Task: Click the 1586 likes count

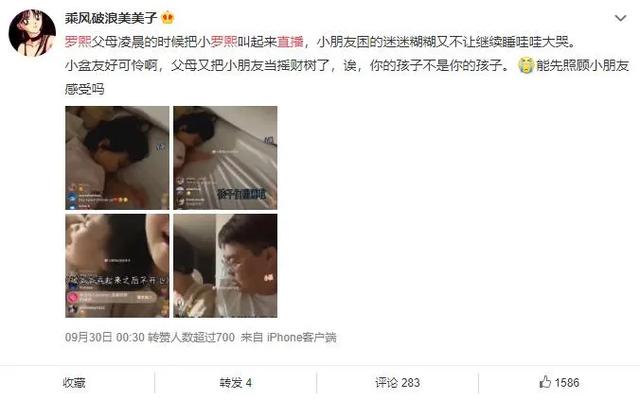Action: 567,382
